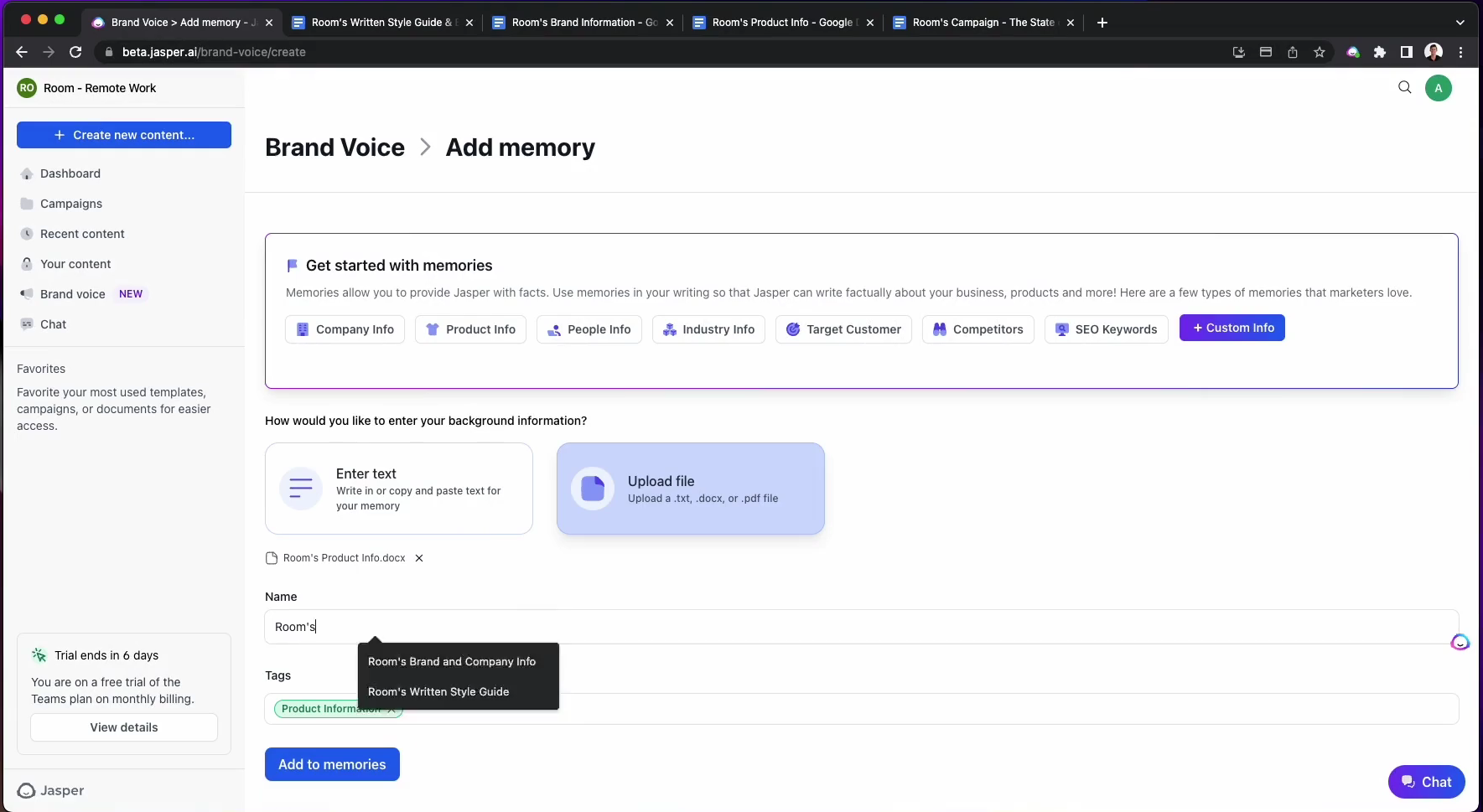Viewport: 1483px width, 812px height.
Task: Open Chat in the sidebar
Action: click(x=53, y=324)
